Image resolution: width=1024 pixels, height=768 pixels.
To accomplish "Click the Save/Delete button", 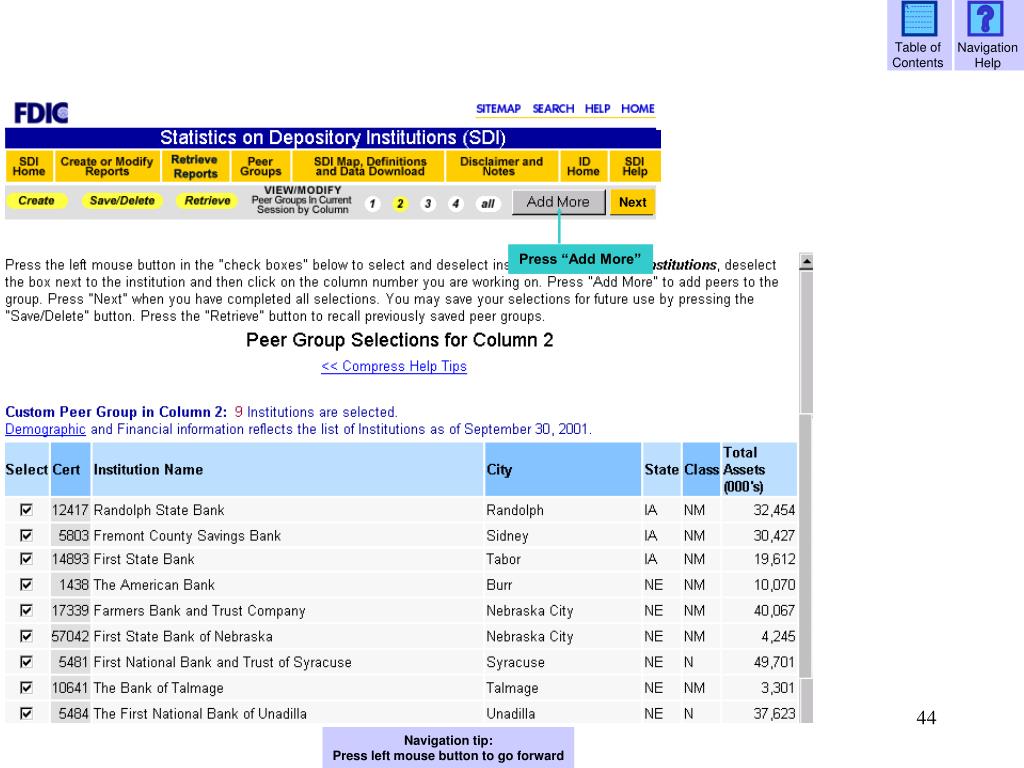I will click(x=122, y=200).
